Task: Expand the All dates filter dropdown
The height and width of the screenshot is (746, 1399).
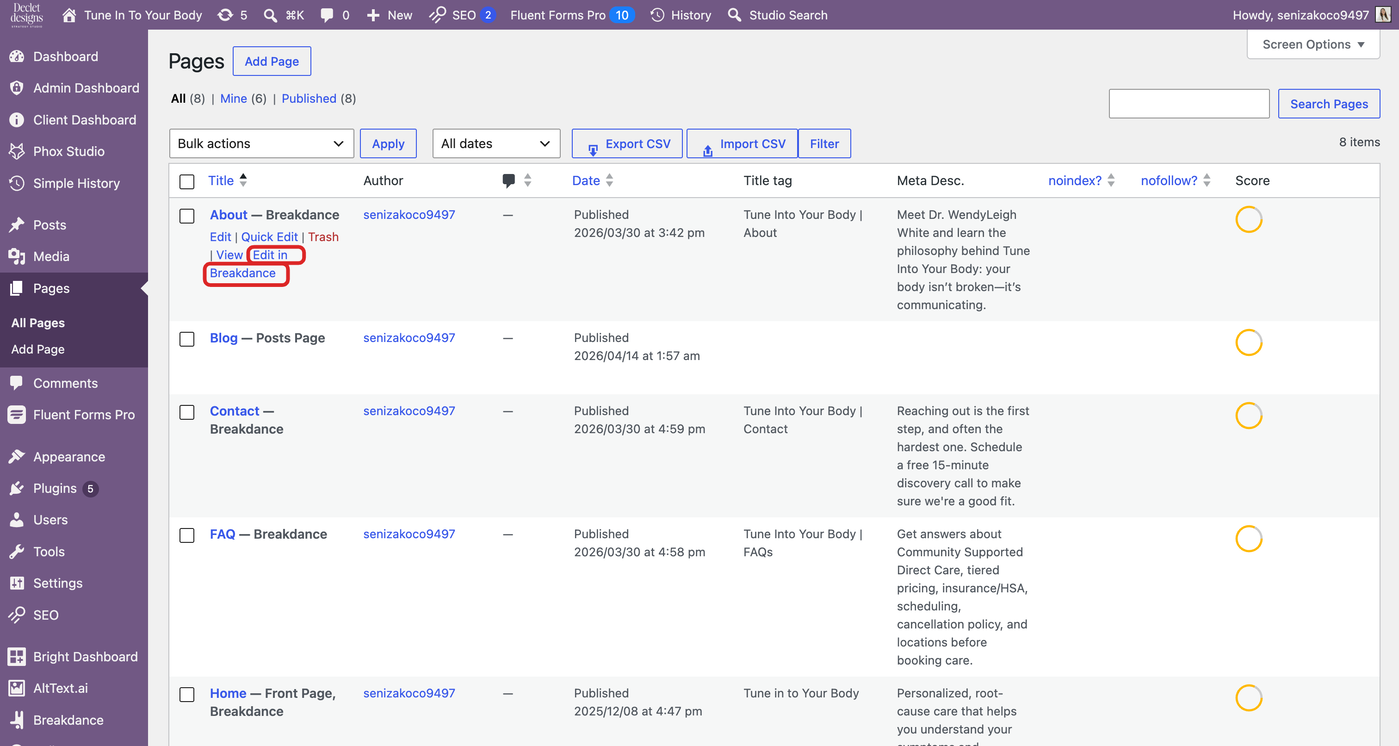Action: pos(496,143)
